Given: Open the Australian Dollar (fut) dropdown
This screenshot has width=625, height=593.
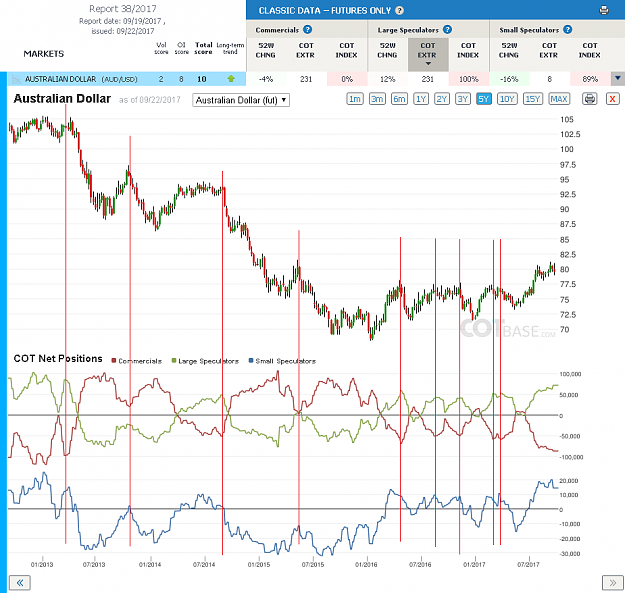Looking at the screenshot, I should coord(241,100).
